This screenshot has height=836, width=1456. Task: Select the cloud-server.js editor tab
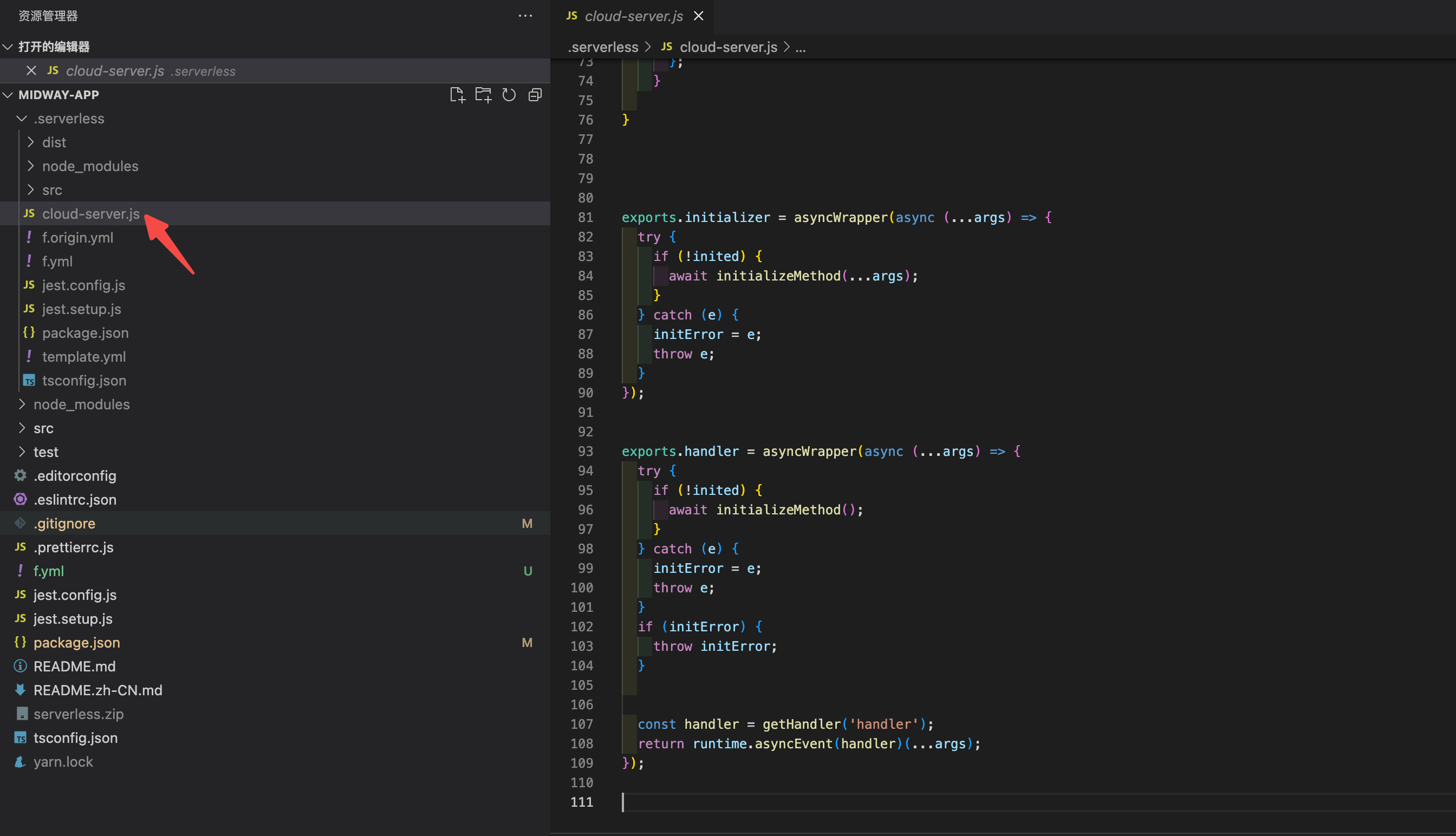(633, 16)
